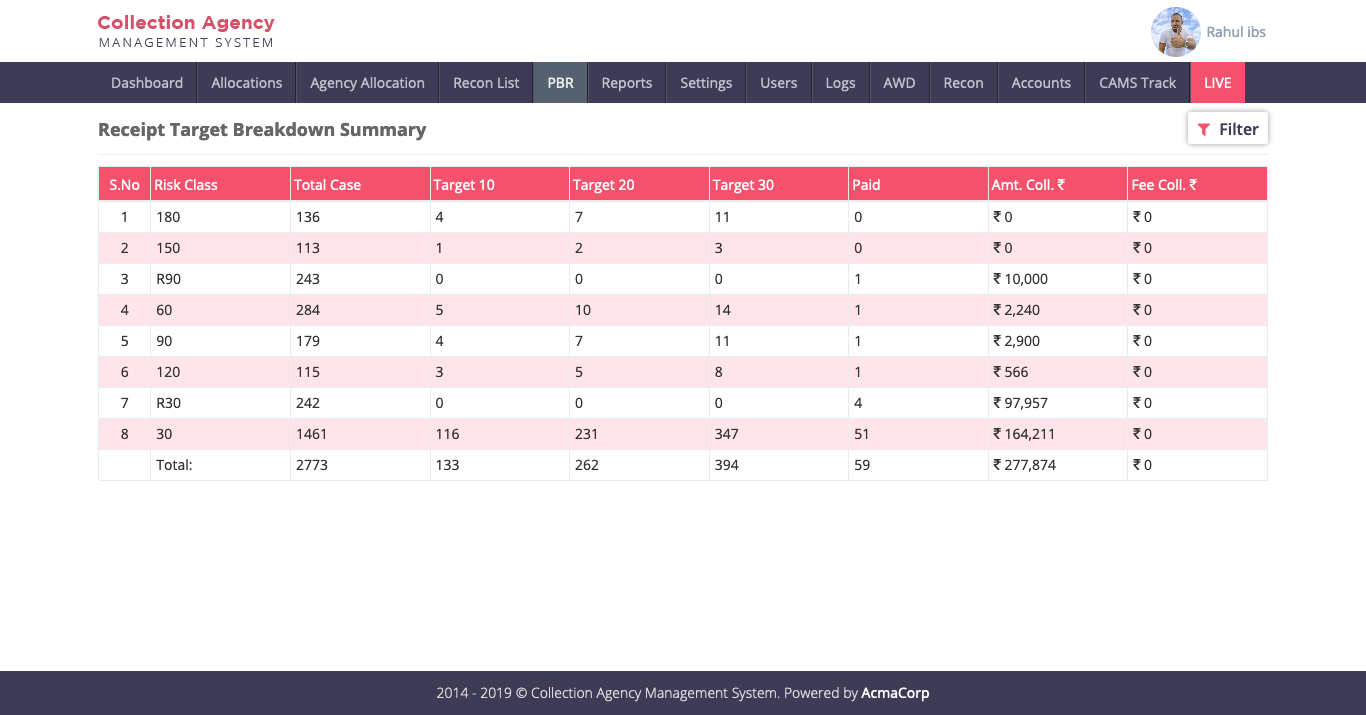Go to CAMS Track
1366x715 pixels.
coord(1137,83)
